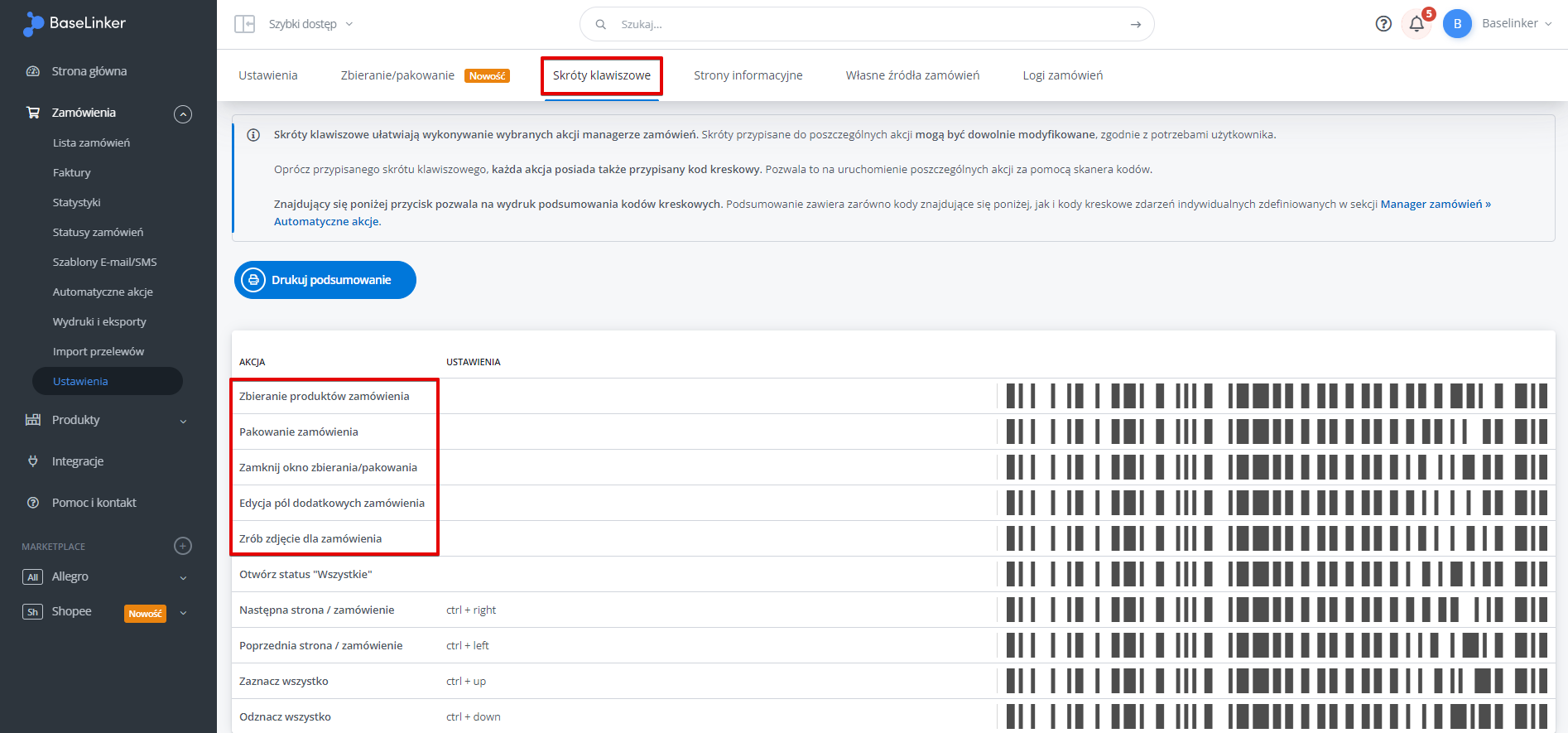This screenshot has width=1568, height=733.
Task: Click the ctrl + right shortcut
Action: [471, 610]
